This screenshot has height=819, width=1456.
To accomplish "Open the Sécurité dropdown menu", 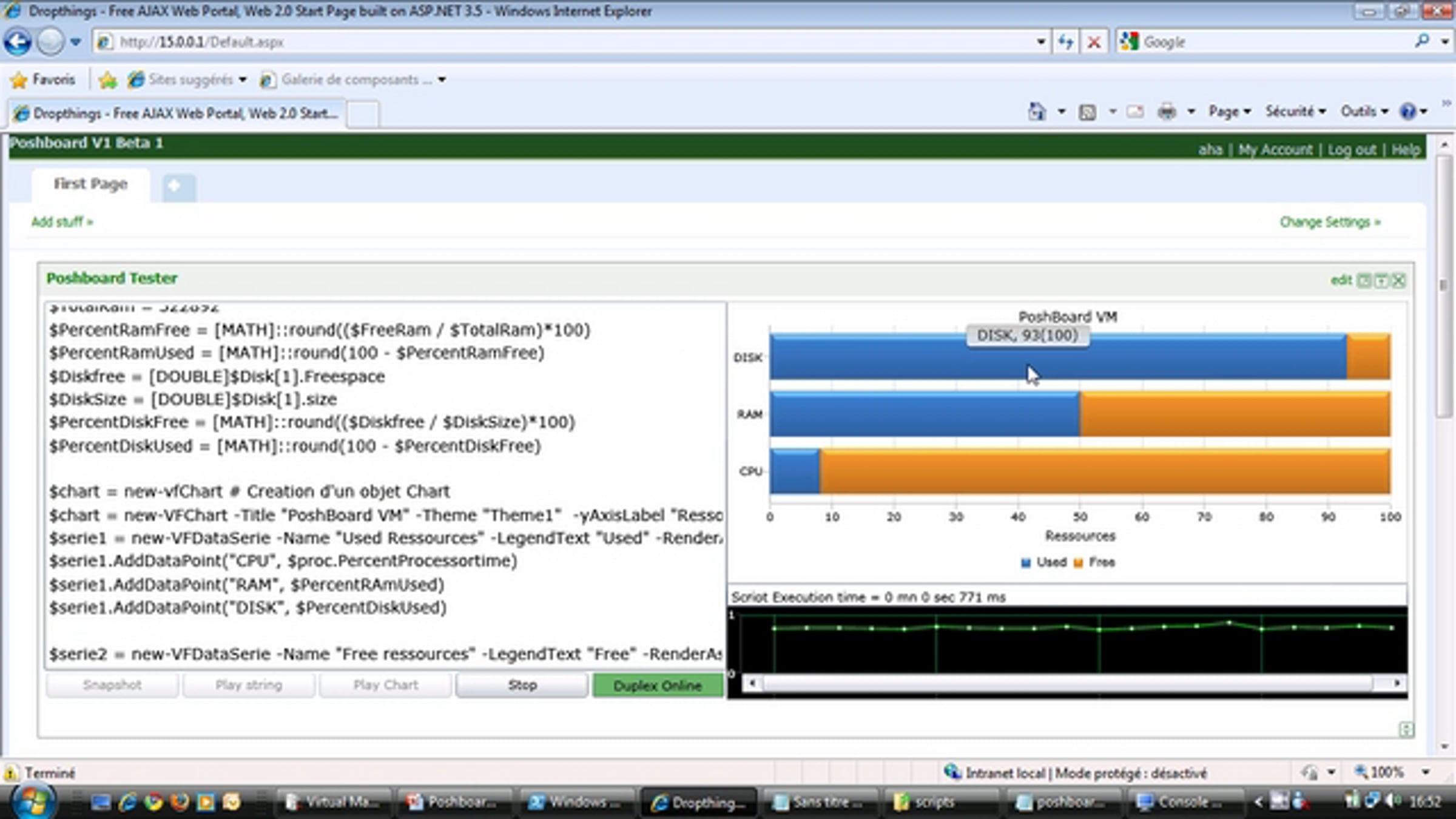I will (1295, 112).
